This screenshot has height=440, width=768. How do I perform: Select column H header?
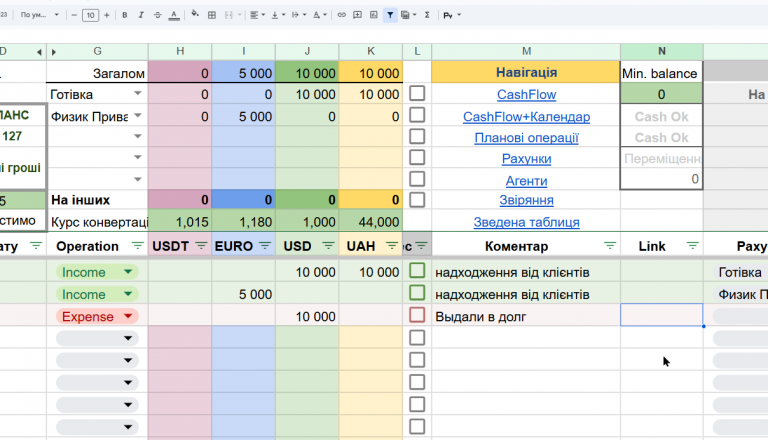180,51
